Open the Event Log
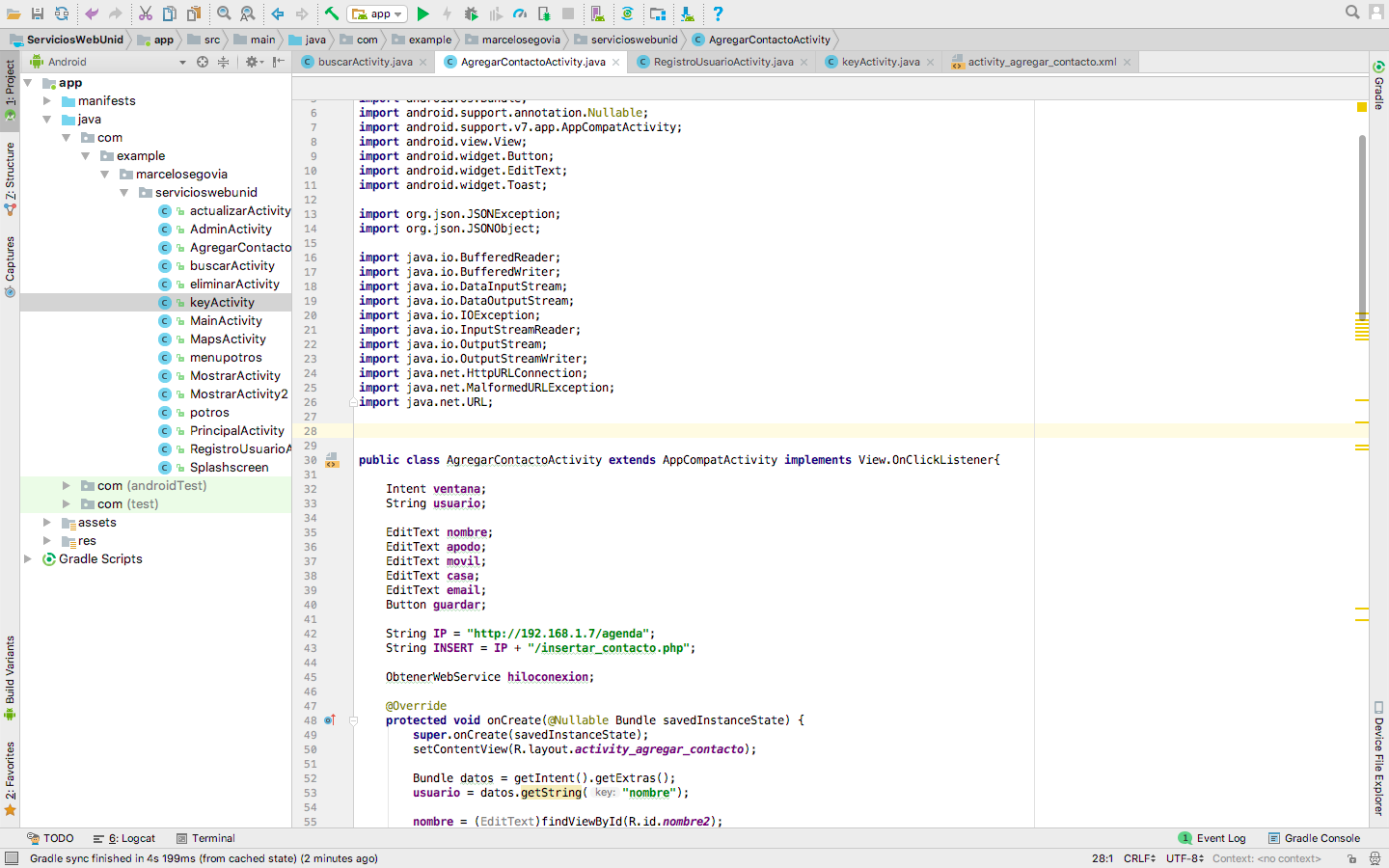 point(1212,838)
